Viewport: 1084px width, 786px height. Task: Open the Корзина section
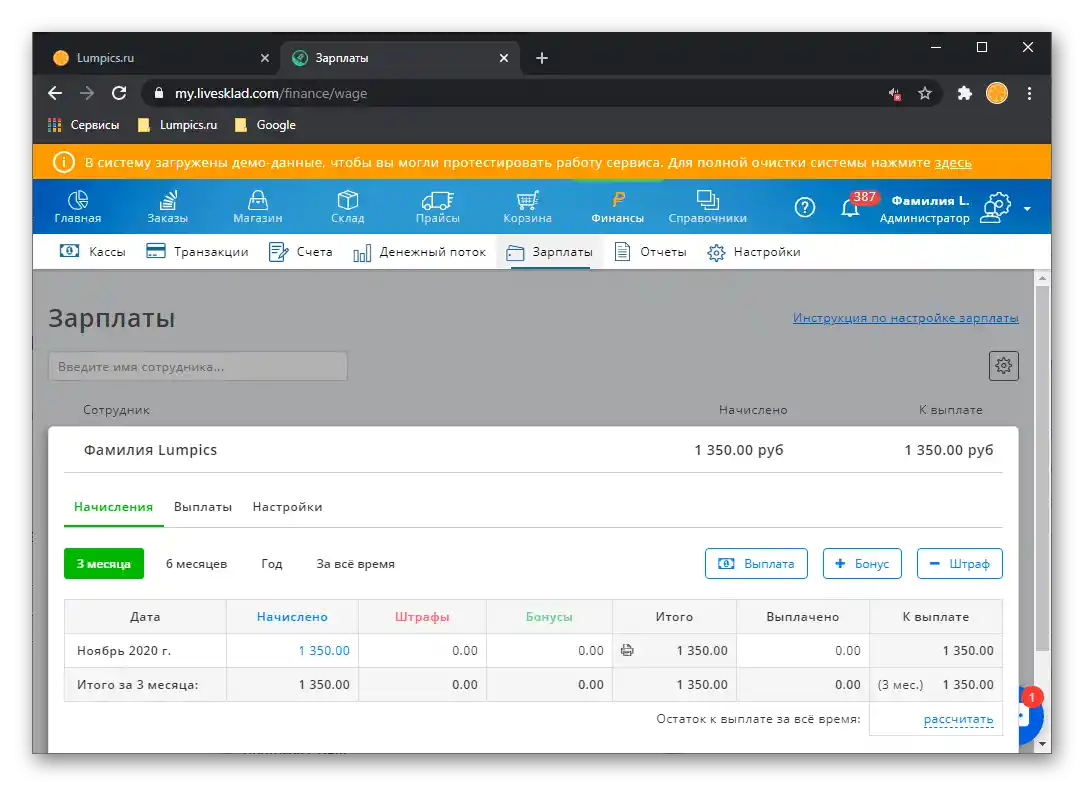coord(527,206)
